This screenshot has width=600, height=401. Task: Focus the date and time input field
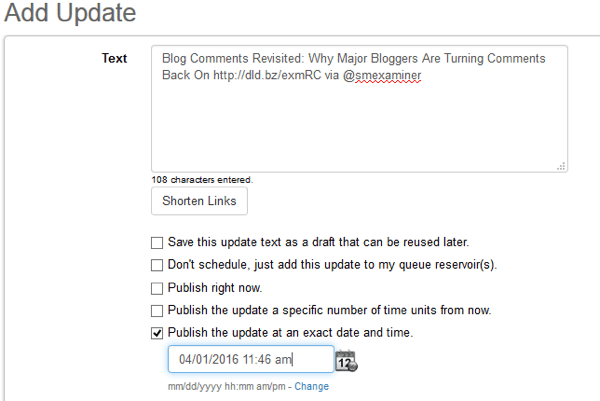[251, 359]
